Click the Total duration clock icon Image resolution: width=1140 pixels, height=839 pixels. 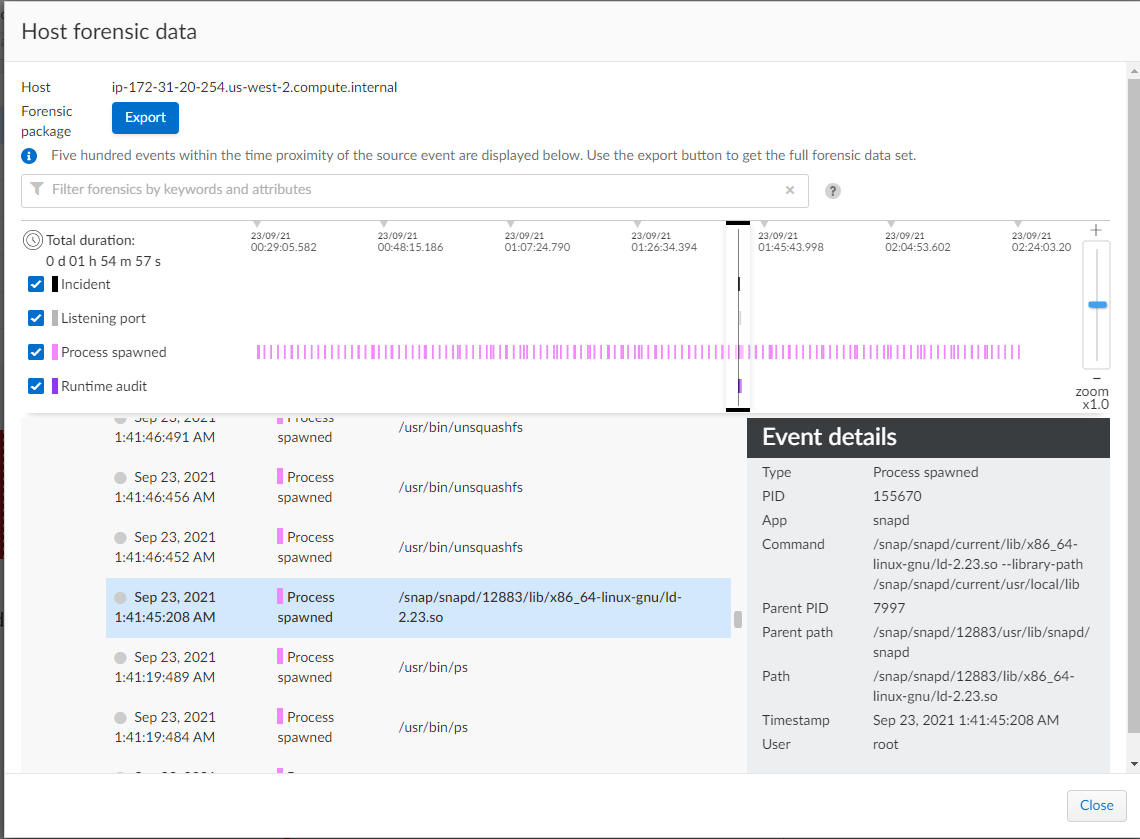[33, 241]
